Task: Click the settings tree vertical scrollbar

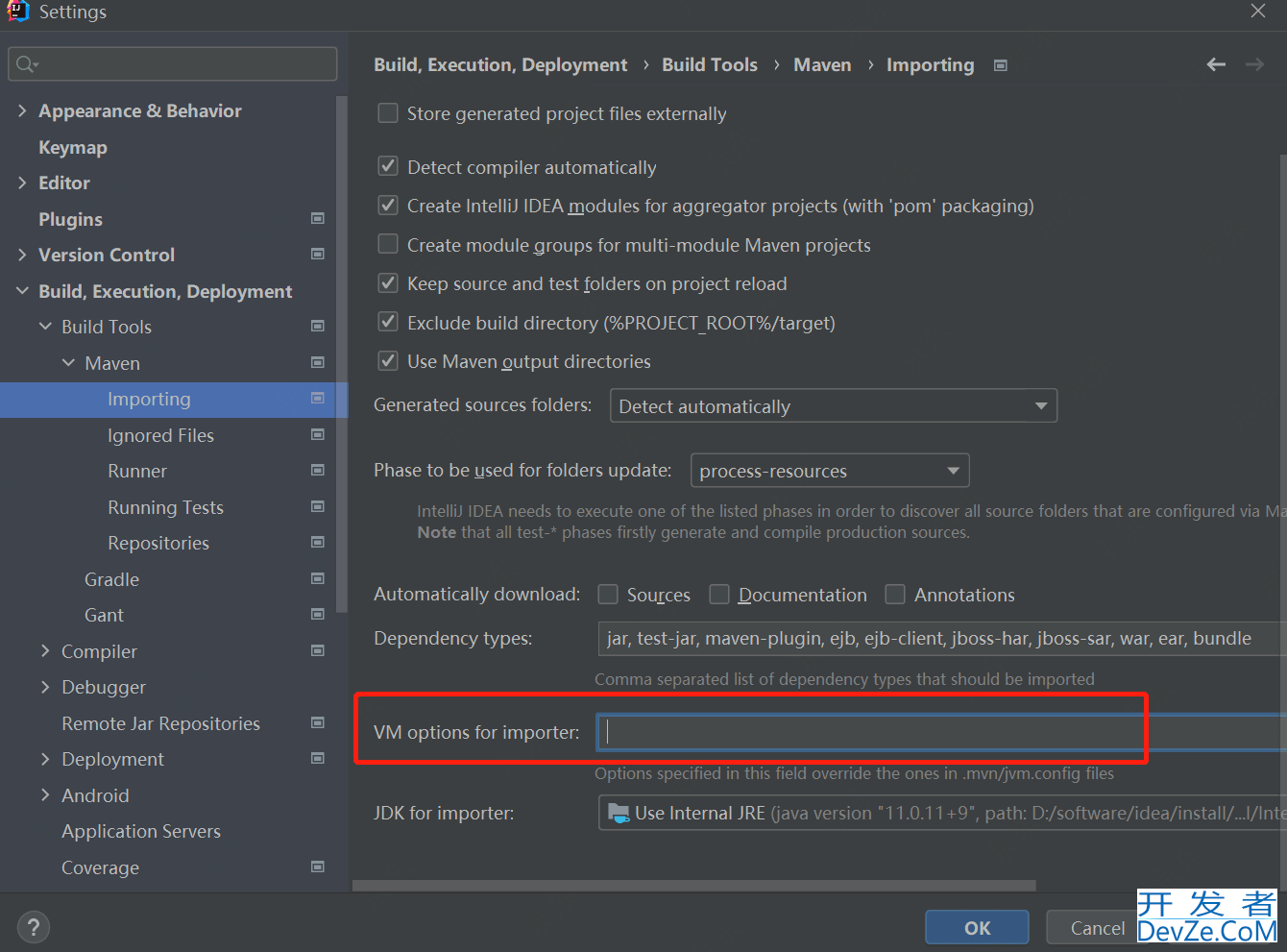Action: (x=341, y=354)
